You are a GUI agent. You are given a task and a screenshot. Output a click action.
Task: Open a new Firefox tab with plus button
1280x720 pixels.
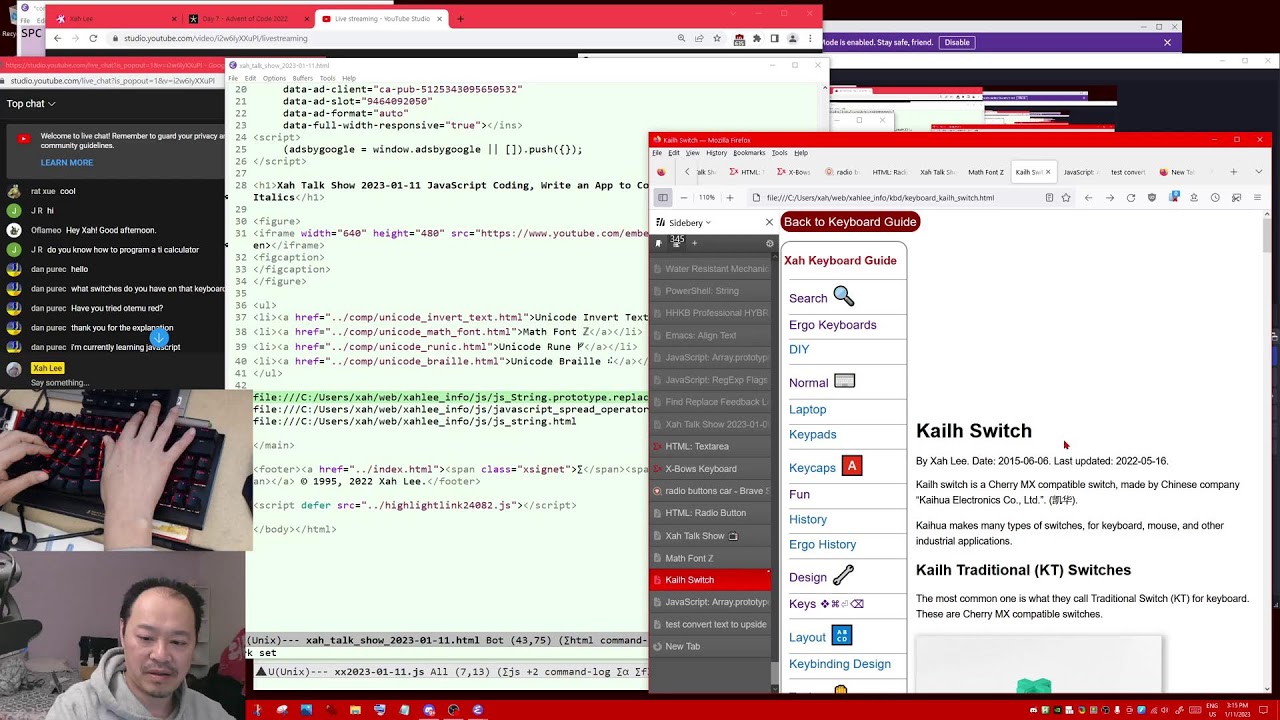tap(1233, 172)
